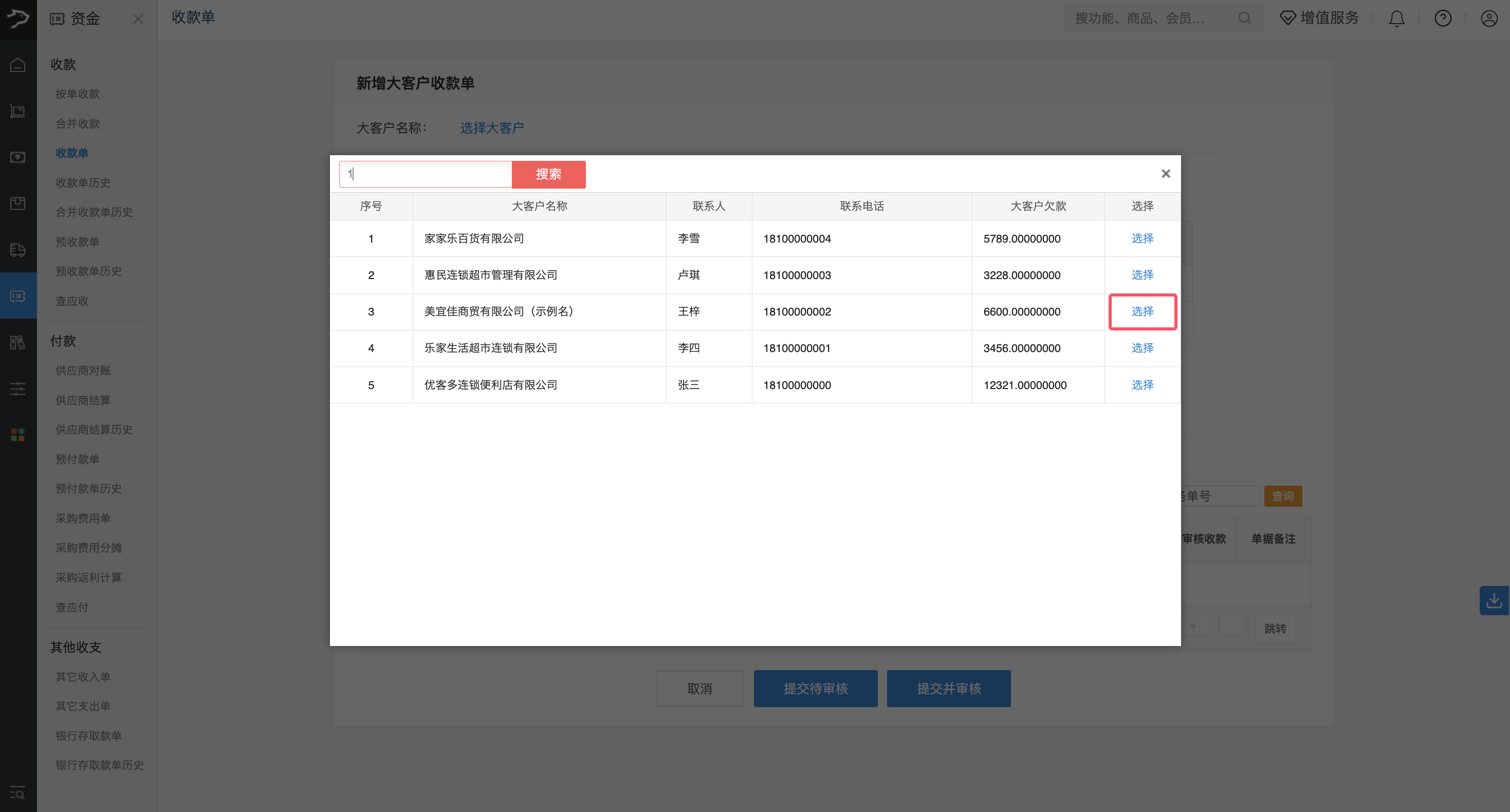The height and width of the screenshot is (812, 1510).
Task: Open 供应商结算 menu item
Action: (x=83, y=400)
